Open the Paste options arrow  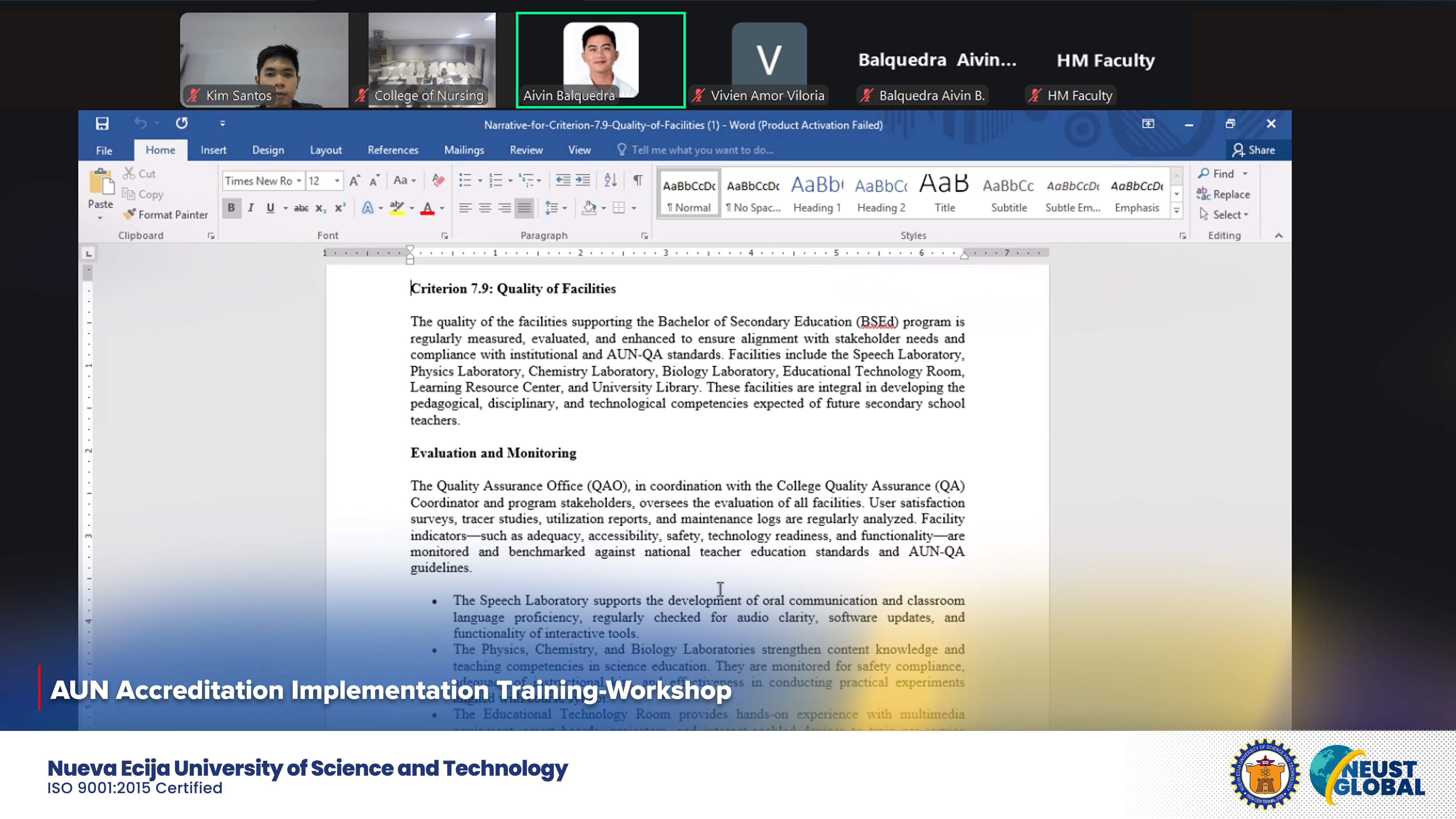(x=100, y=218)
